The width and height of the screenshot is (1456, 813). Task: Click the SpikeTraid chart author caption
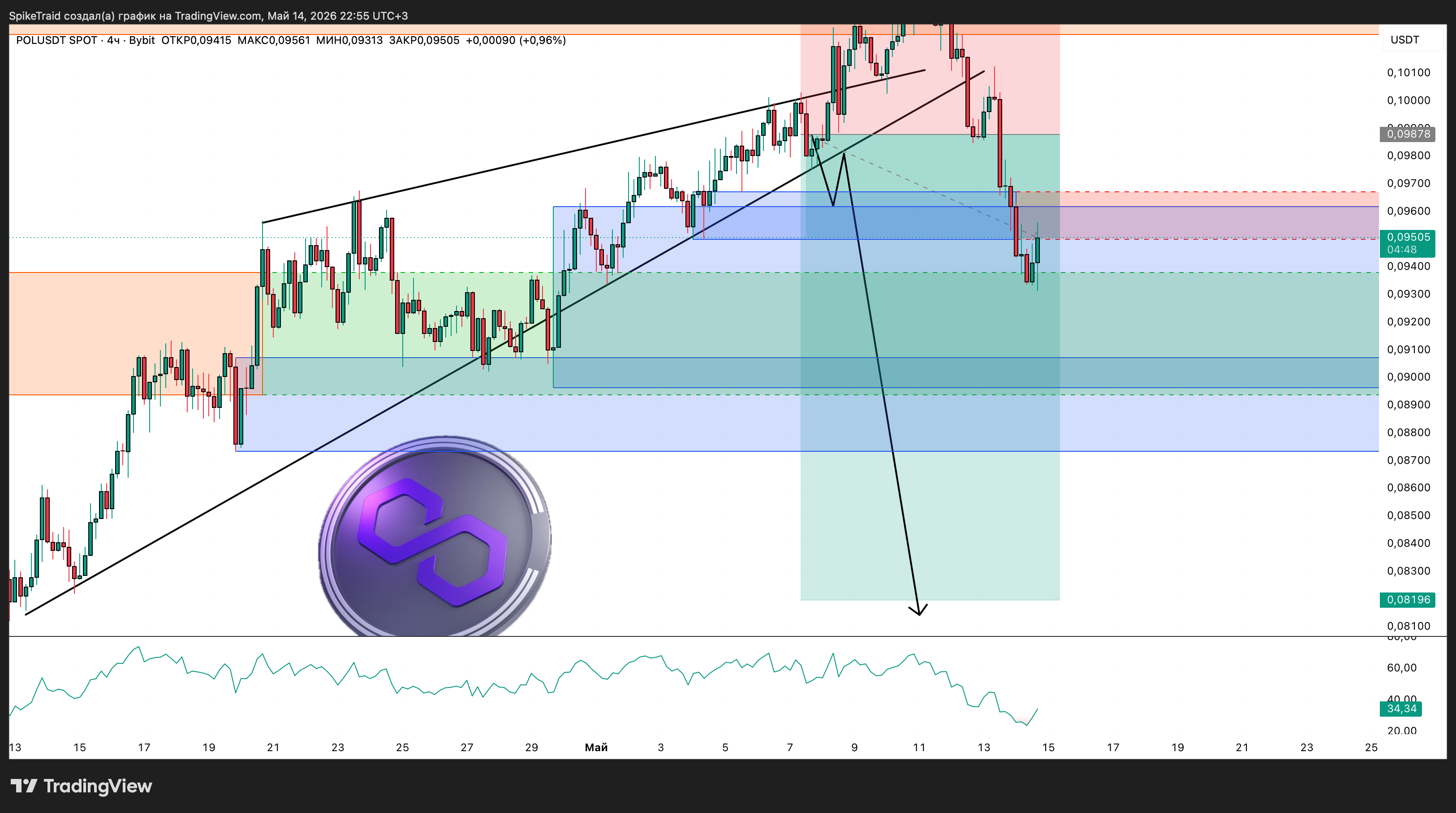pos(208,16)
